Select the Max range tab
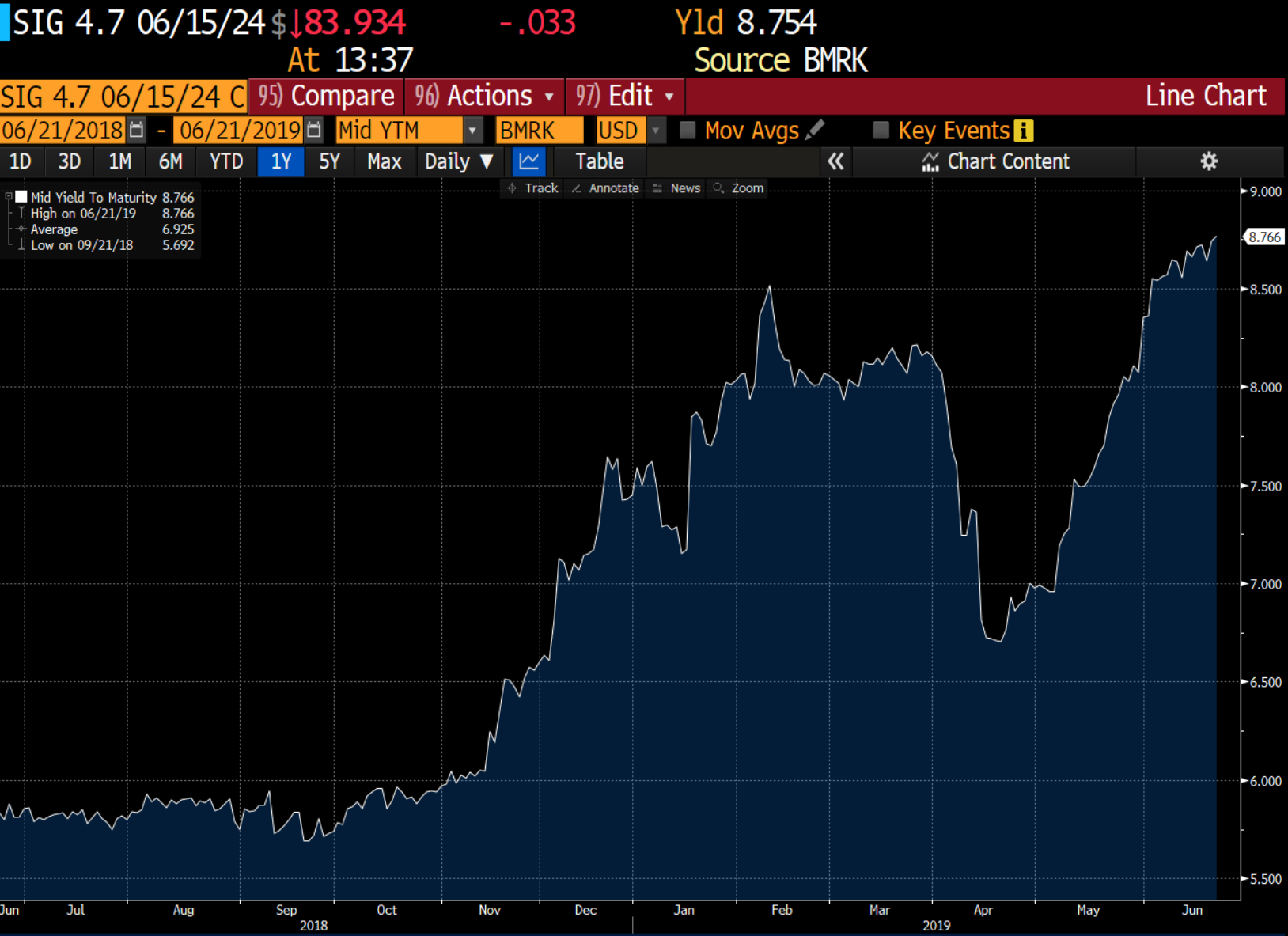 tap(385, 161)
